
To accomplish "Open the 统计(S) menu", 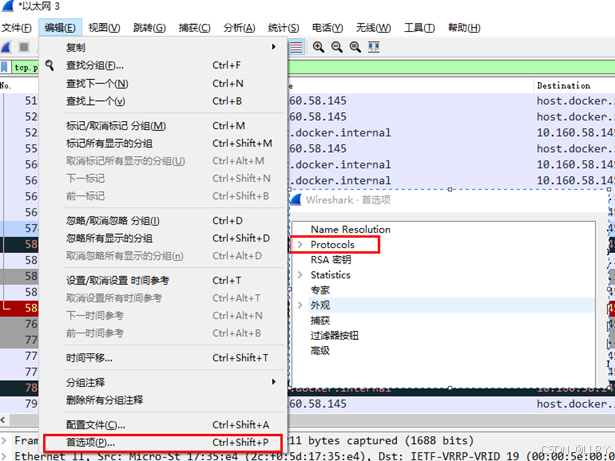I will tap(283, 28).
